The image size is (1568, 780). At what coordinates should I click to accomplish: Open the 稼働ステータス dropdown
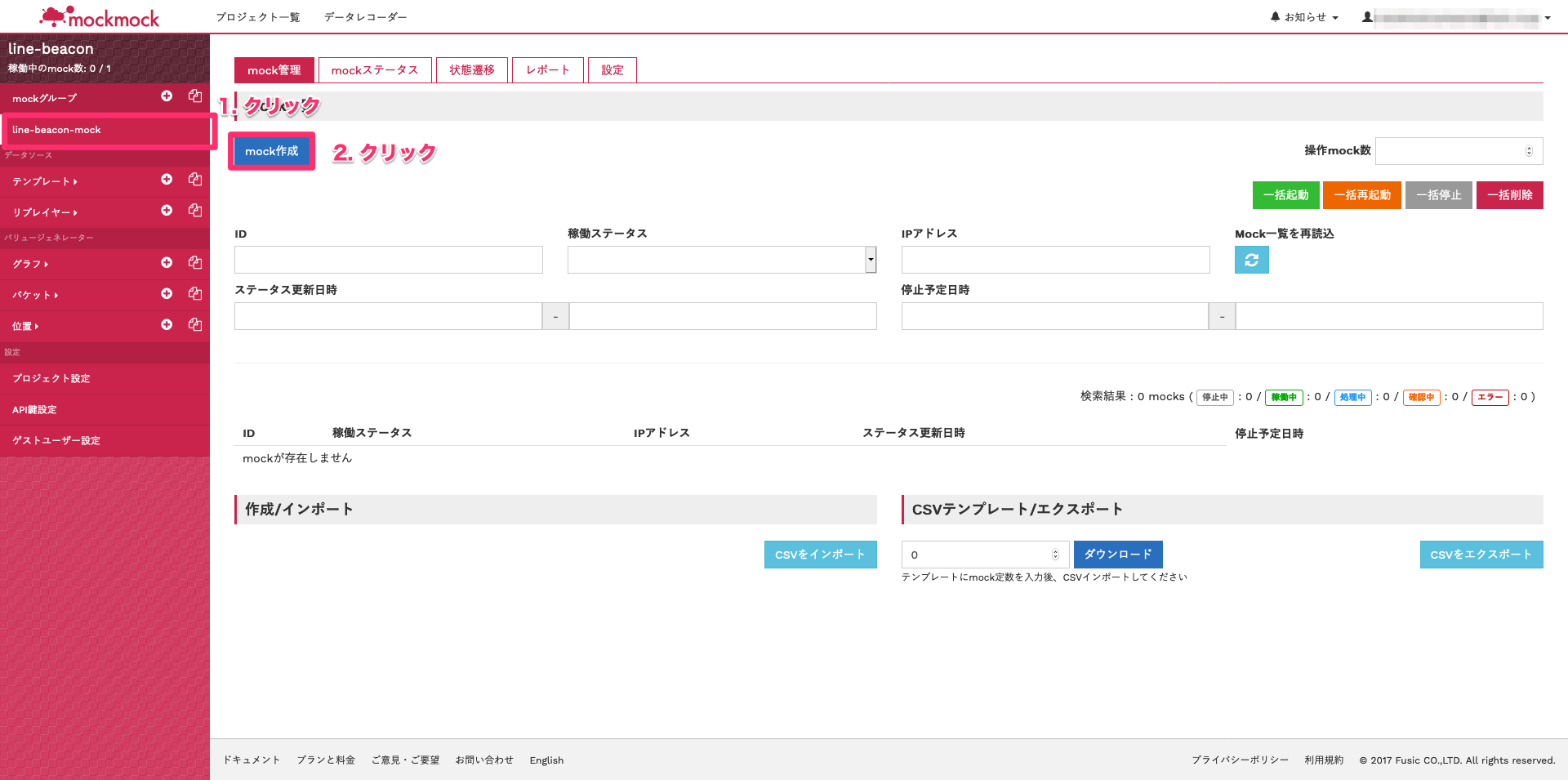[x=869, y=260]
